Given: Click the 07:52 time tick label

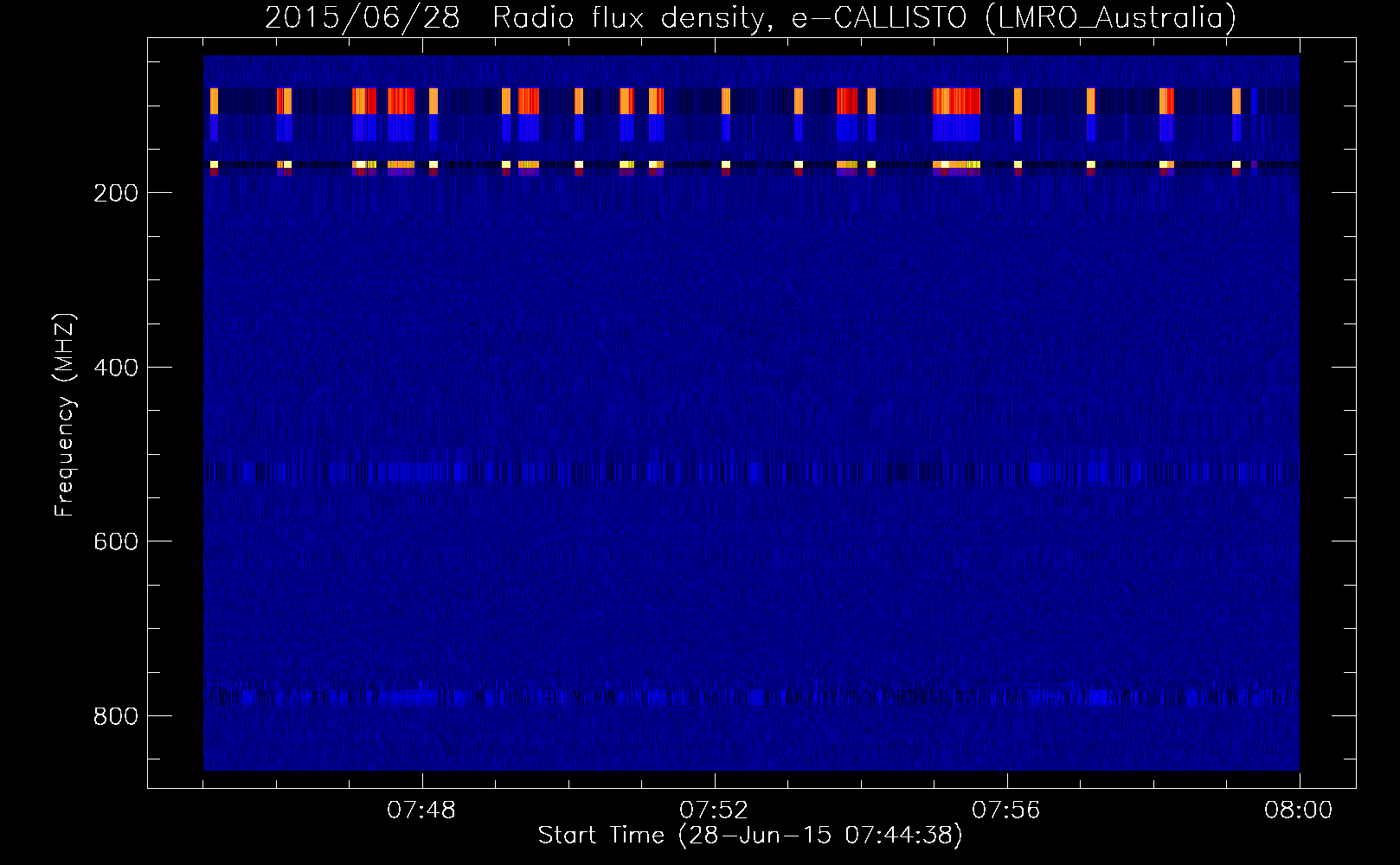Looking at the screenshot, I should (714, 811).
